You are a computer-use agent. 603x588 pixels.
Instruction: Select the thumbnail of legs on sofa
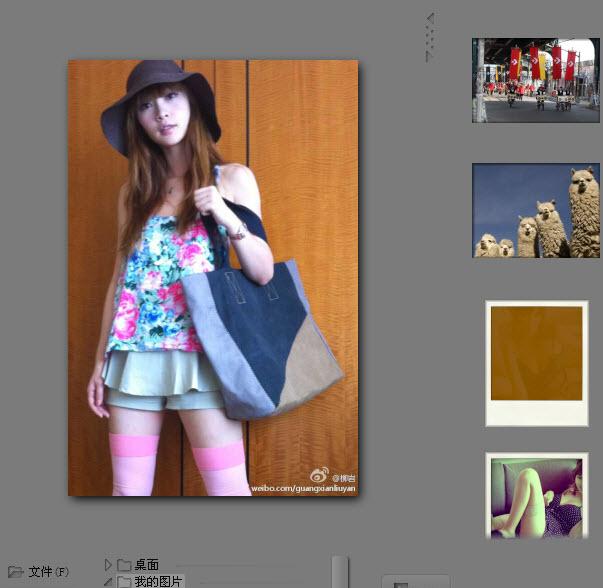tap(537, 495)
